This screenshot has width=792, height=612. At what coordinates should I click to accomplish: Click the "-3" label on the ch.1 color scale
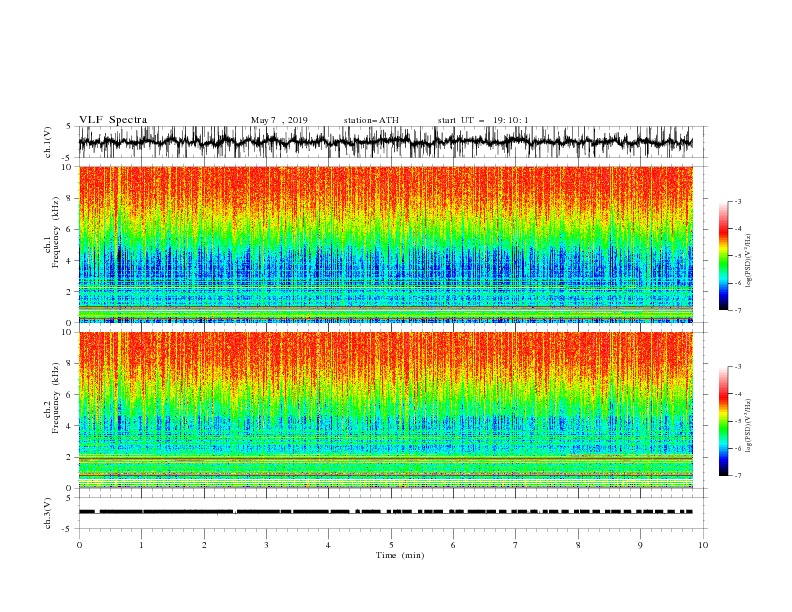click(738, 201)
